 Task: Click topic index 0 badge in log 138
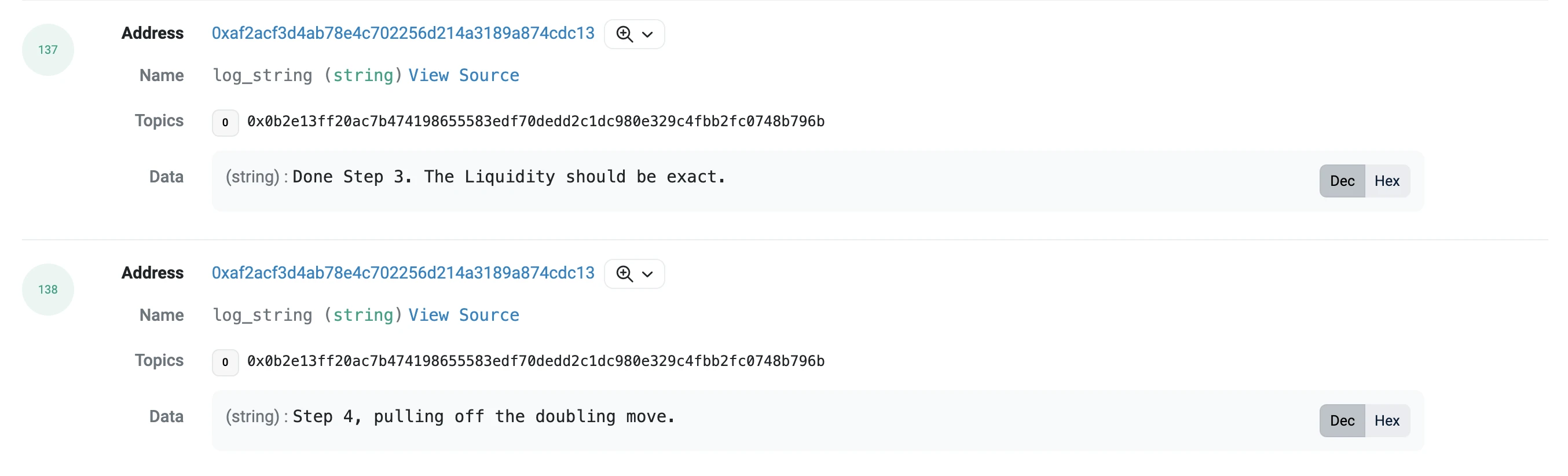(225, 362)
